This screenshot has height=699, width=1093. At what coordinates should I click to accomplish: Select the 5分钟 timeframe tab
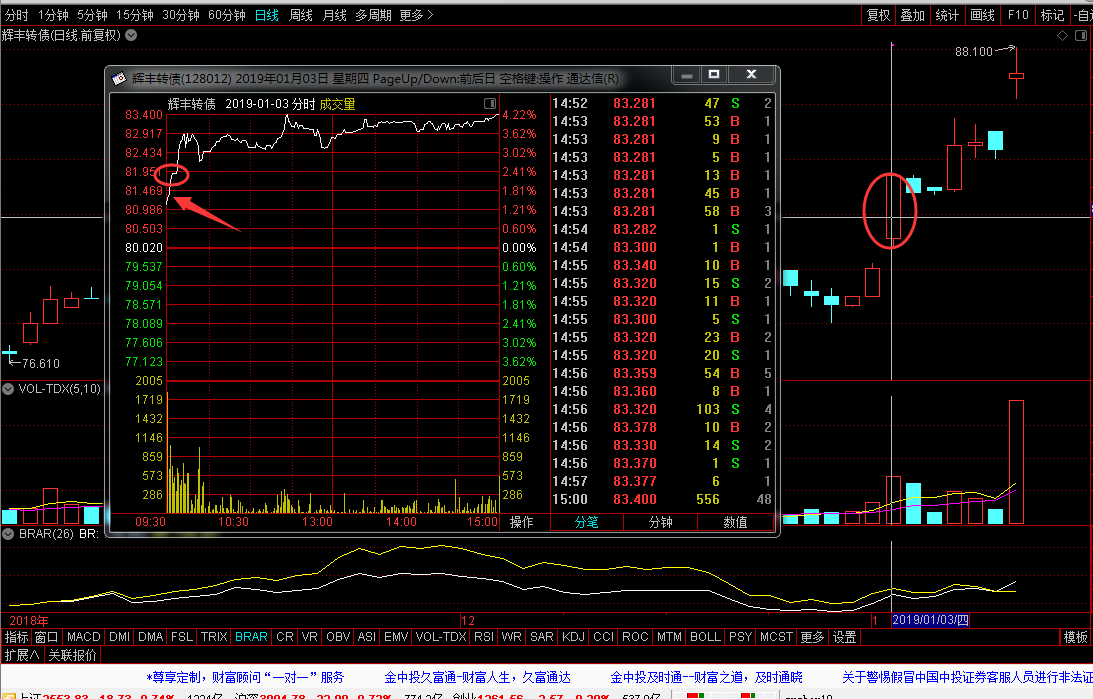tap(92, 15)
